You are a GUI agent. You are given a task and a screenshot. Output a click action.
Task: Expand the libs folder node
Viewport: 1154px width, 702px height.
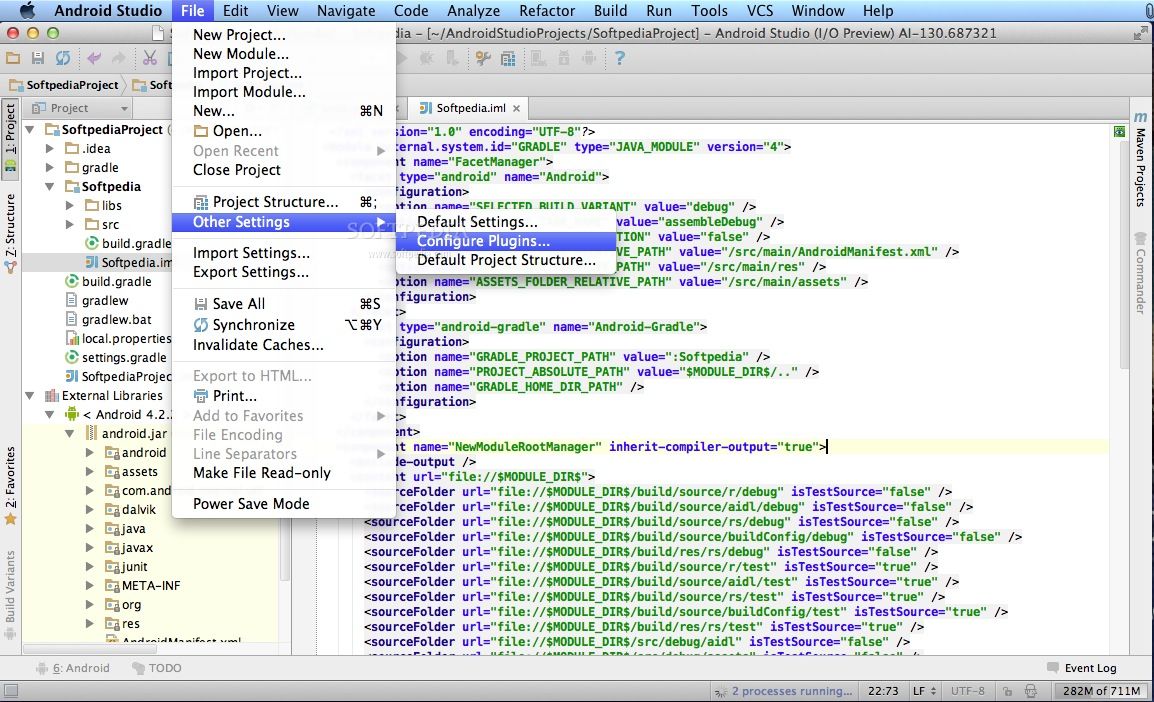(x=69, y=206)
